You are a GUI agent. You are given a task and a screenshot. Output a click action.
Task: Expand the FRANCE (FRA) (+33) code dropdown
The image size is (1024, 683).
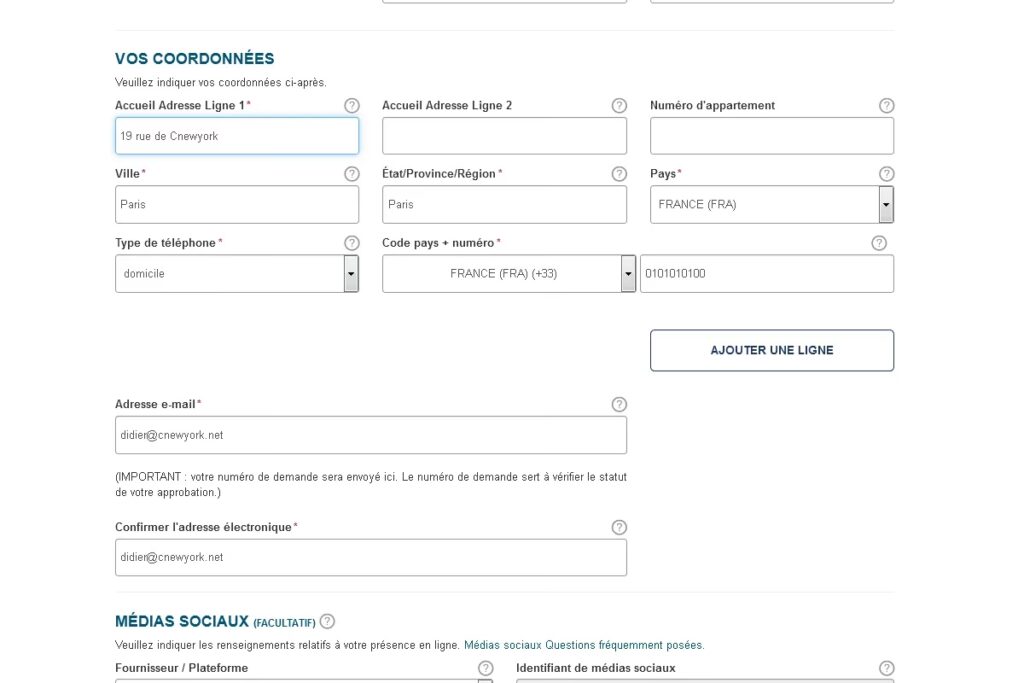point(628,274)
